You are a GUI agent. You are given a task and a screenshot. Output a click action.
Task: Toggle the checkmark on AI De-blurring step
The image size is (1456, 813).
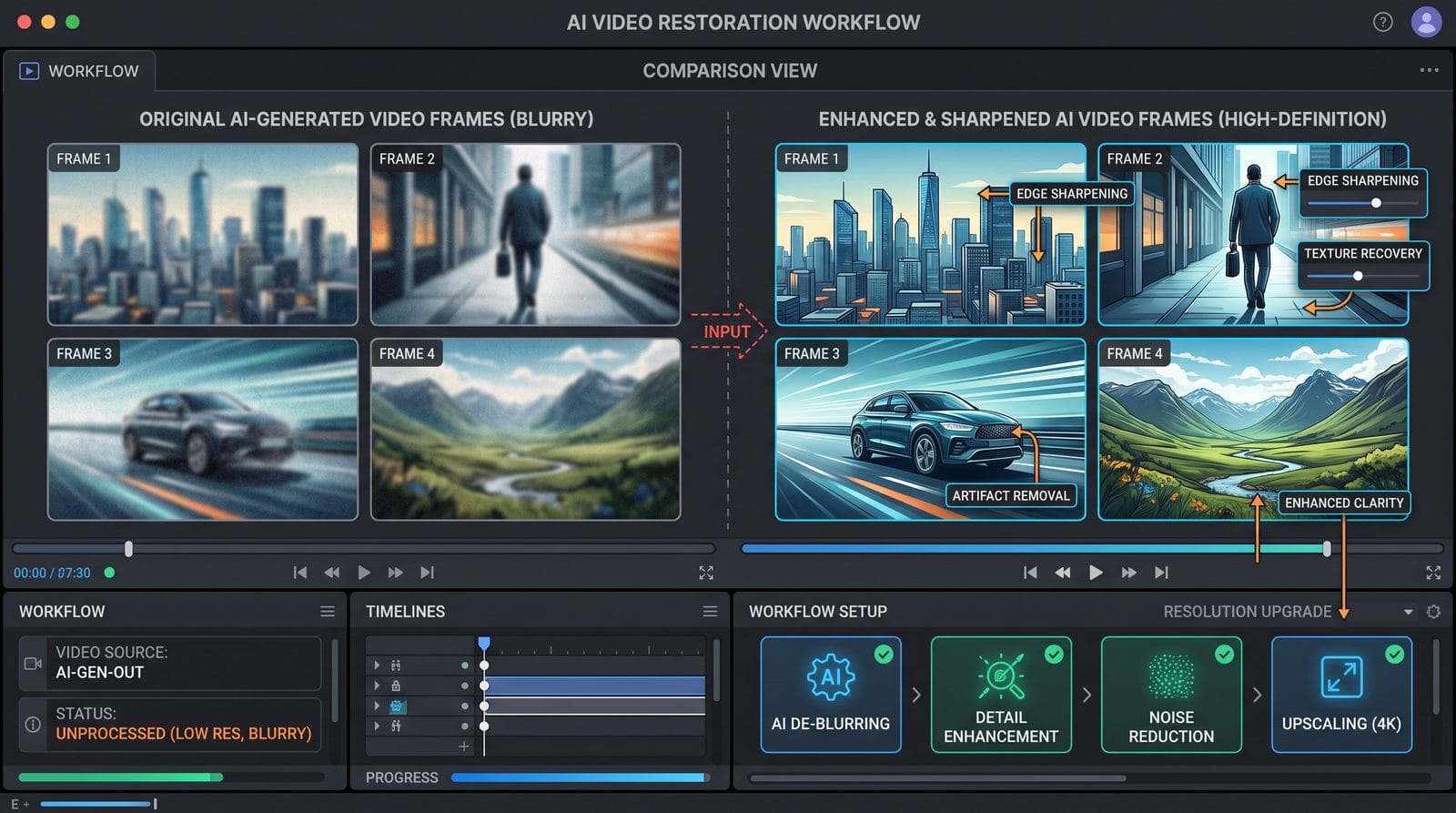[883, 655]
